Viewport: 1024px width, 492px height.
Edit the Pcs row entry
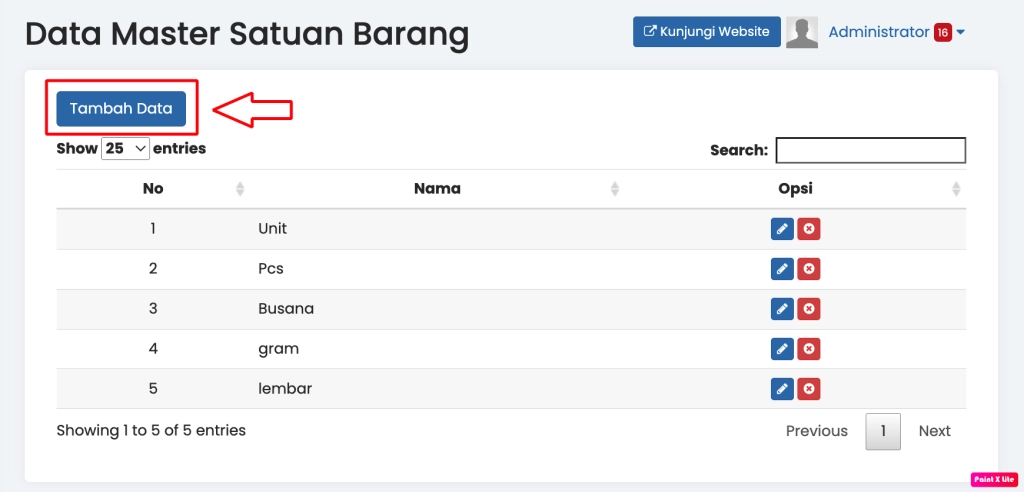click(782, 269)
